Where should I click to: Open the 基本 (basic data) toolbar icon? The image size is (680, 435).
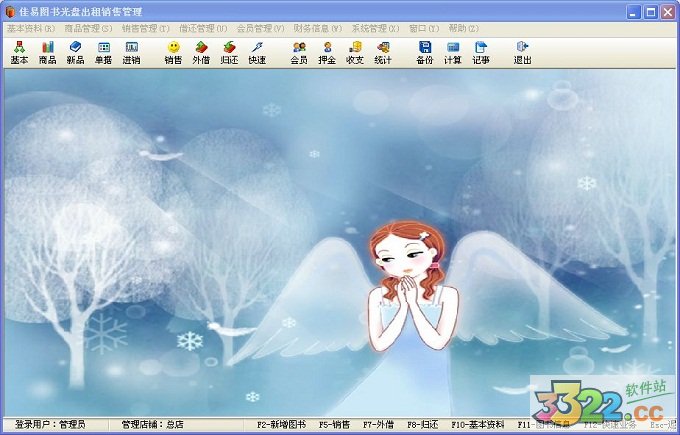[19, 52]
